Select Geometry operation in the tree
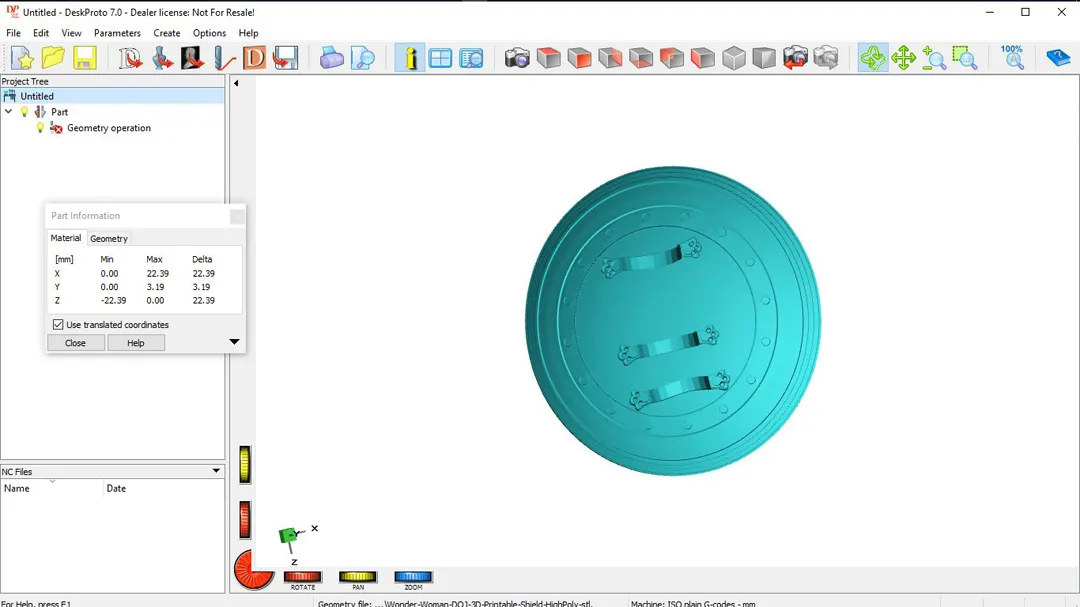Screen dimensions: 1080x607 109,128
